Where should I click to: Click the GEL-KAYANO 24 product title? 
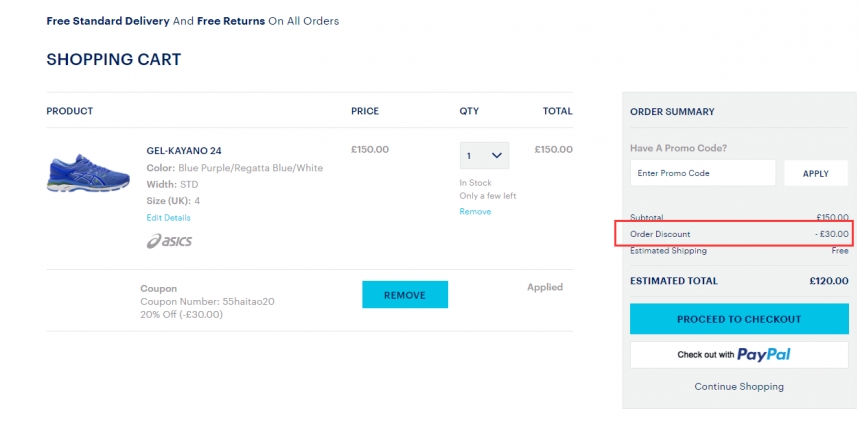click(184, 150)
